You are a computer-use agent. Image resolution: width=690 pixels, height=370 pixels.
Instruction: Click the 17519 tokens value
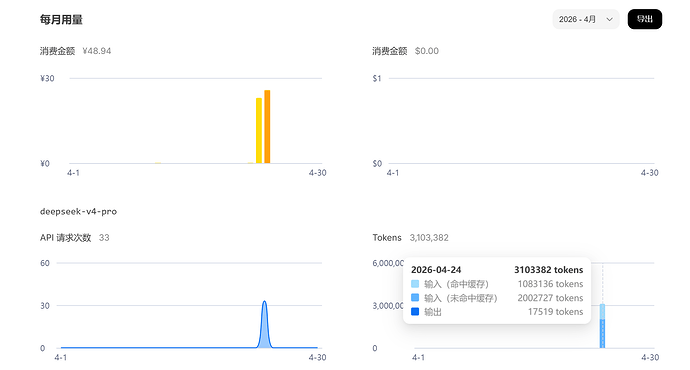(x=556, y=311)
